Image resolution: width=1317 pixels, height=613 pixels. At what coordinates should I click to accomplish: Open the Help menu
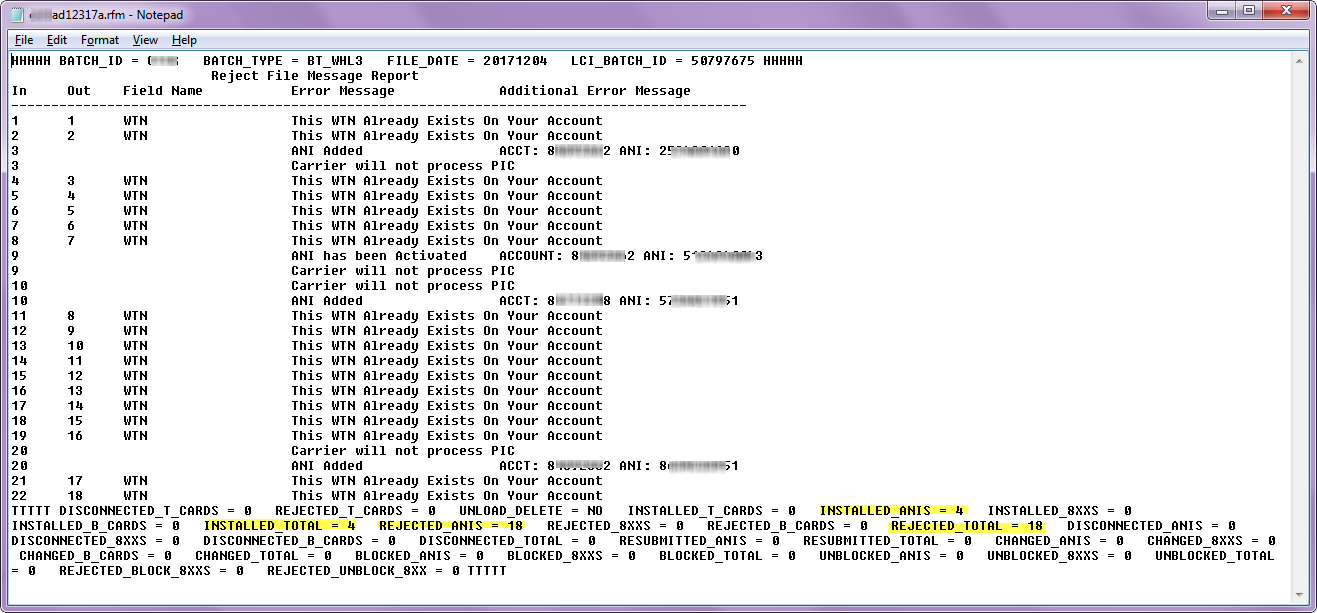pos(184,39)
